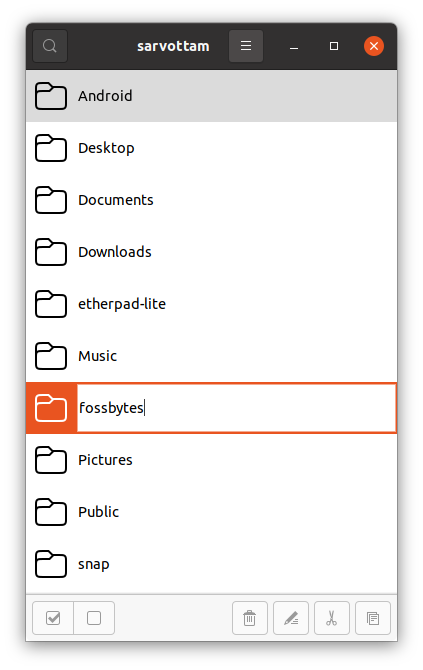Maximize the sarvottam window
This screenshot has height=670, width=423.
click(x=334, y=46)
